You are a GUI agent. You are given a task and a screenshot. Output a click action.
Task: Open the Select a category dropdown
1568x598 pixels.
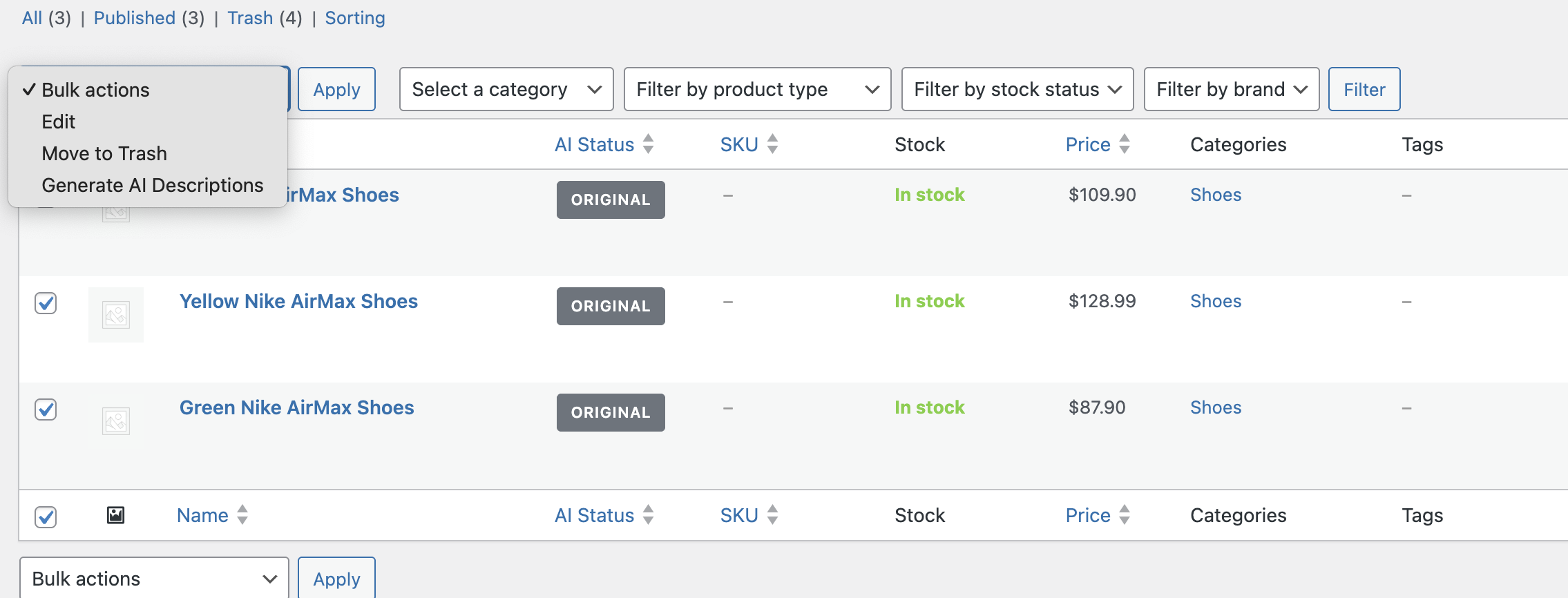[x=506, y=89]
